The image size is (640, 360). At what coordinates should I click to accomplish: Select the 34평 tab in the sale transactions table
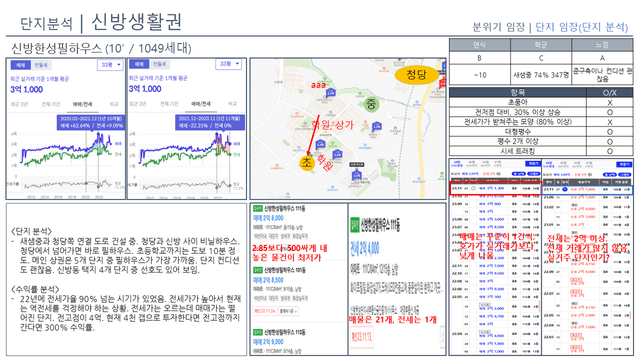(x=457, y=164)
